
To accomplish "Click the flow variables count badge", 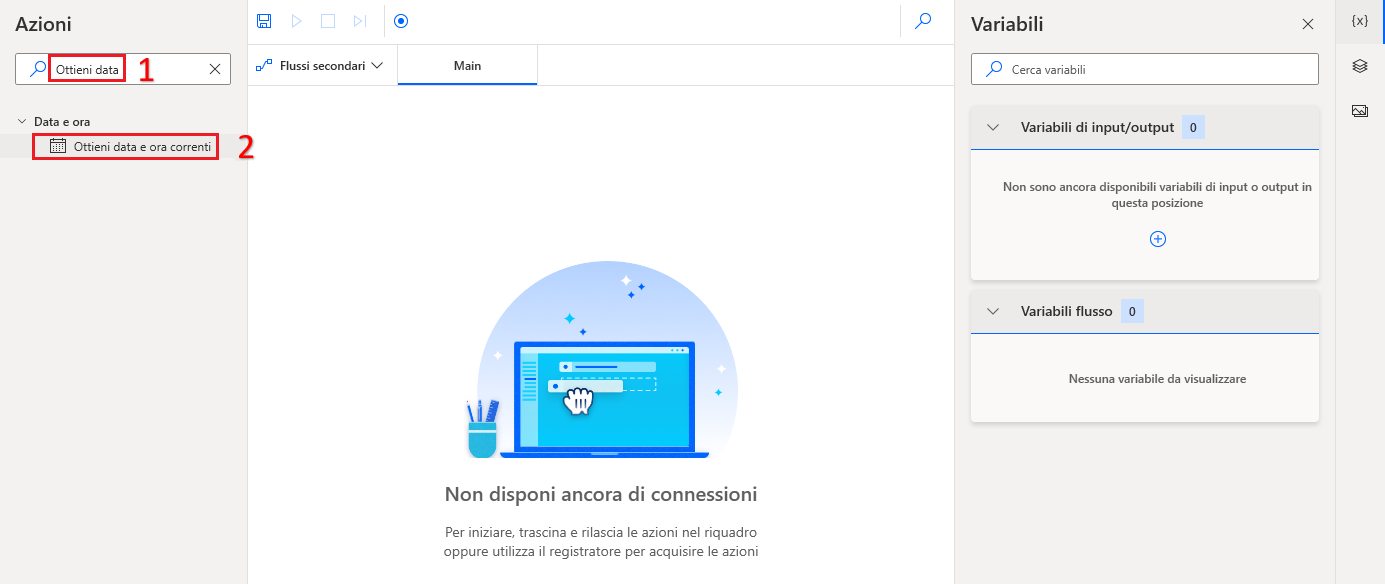I will 1132,311.
